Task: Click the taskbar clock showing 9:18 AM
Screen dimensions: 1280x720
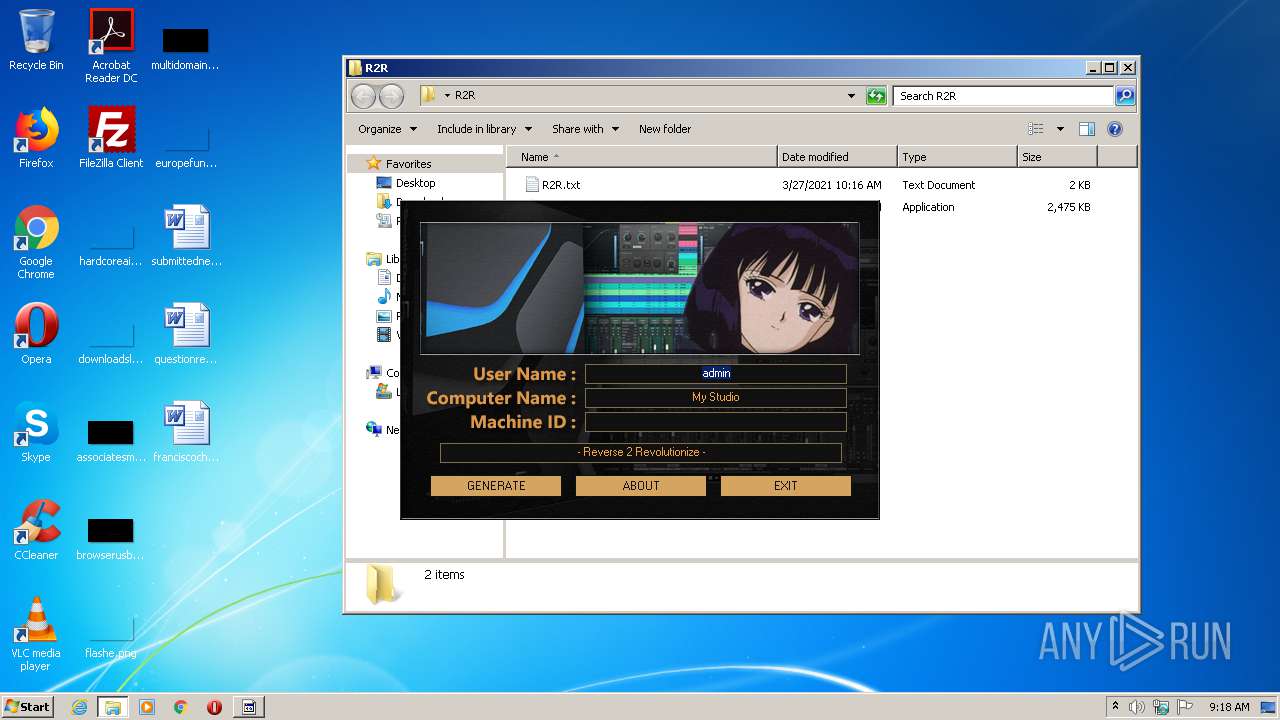Action: click(1229, 707)
